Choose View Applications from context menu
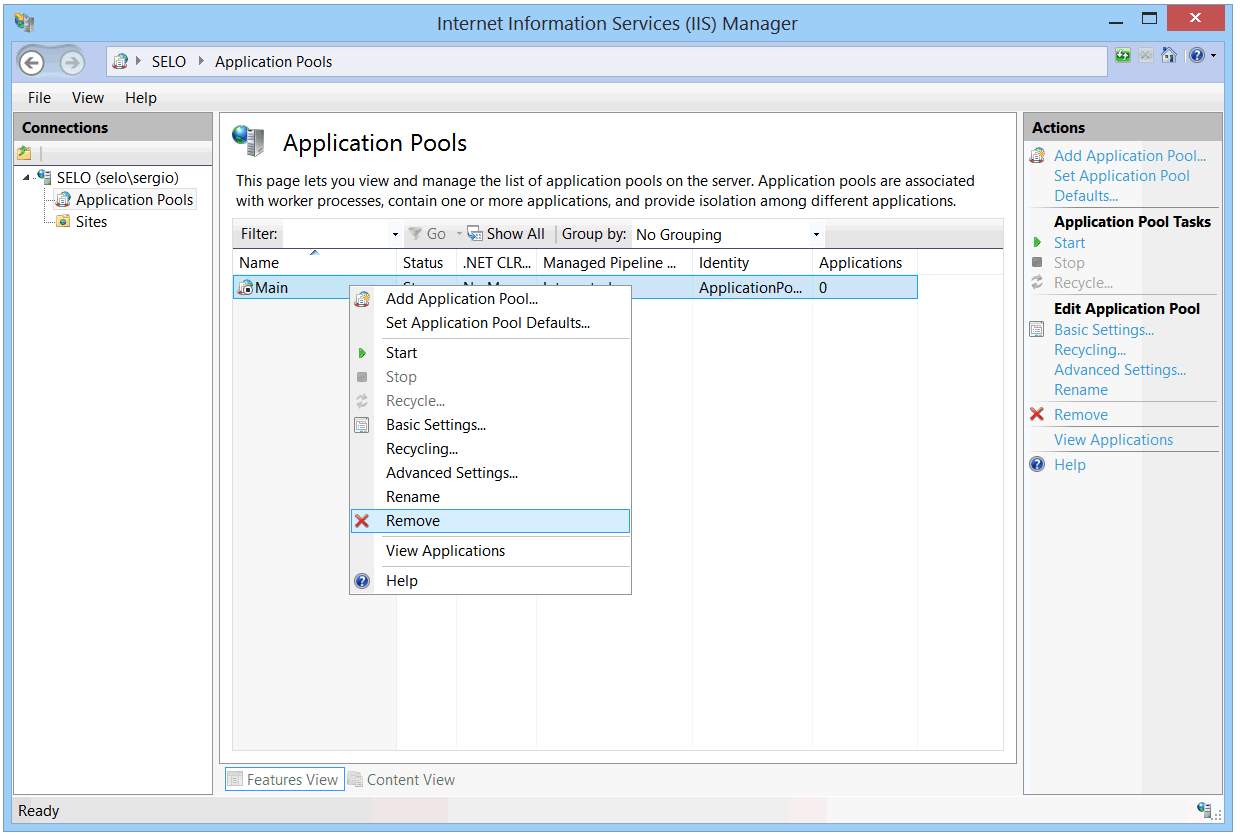 490,551
